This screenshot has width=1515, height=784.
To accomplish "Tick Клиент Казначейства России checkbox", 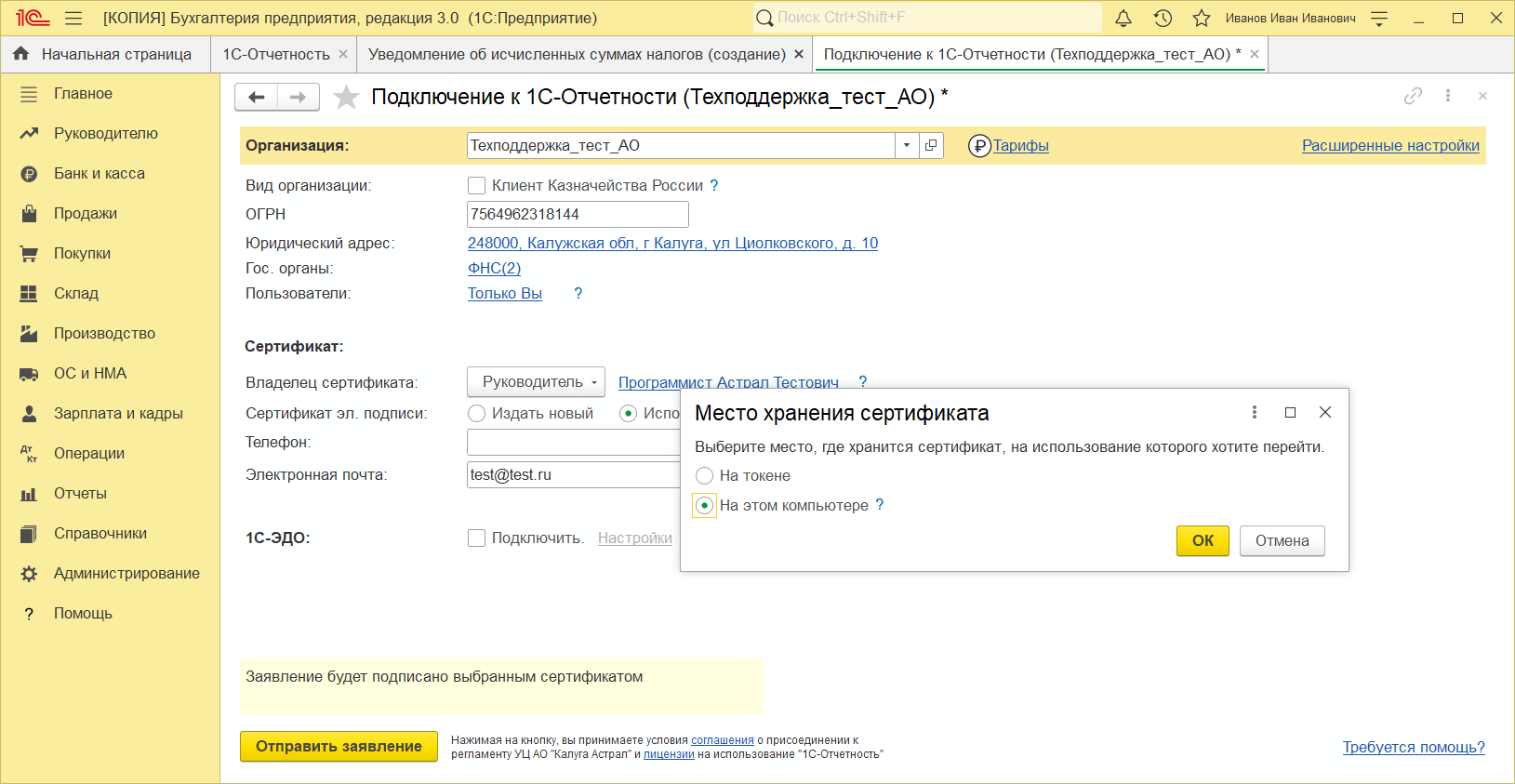I will (476, 186).
